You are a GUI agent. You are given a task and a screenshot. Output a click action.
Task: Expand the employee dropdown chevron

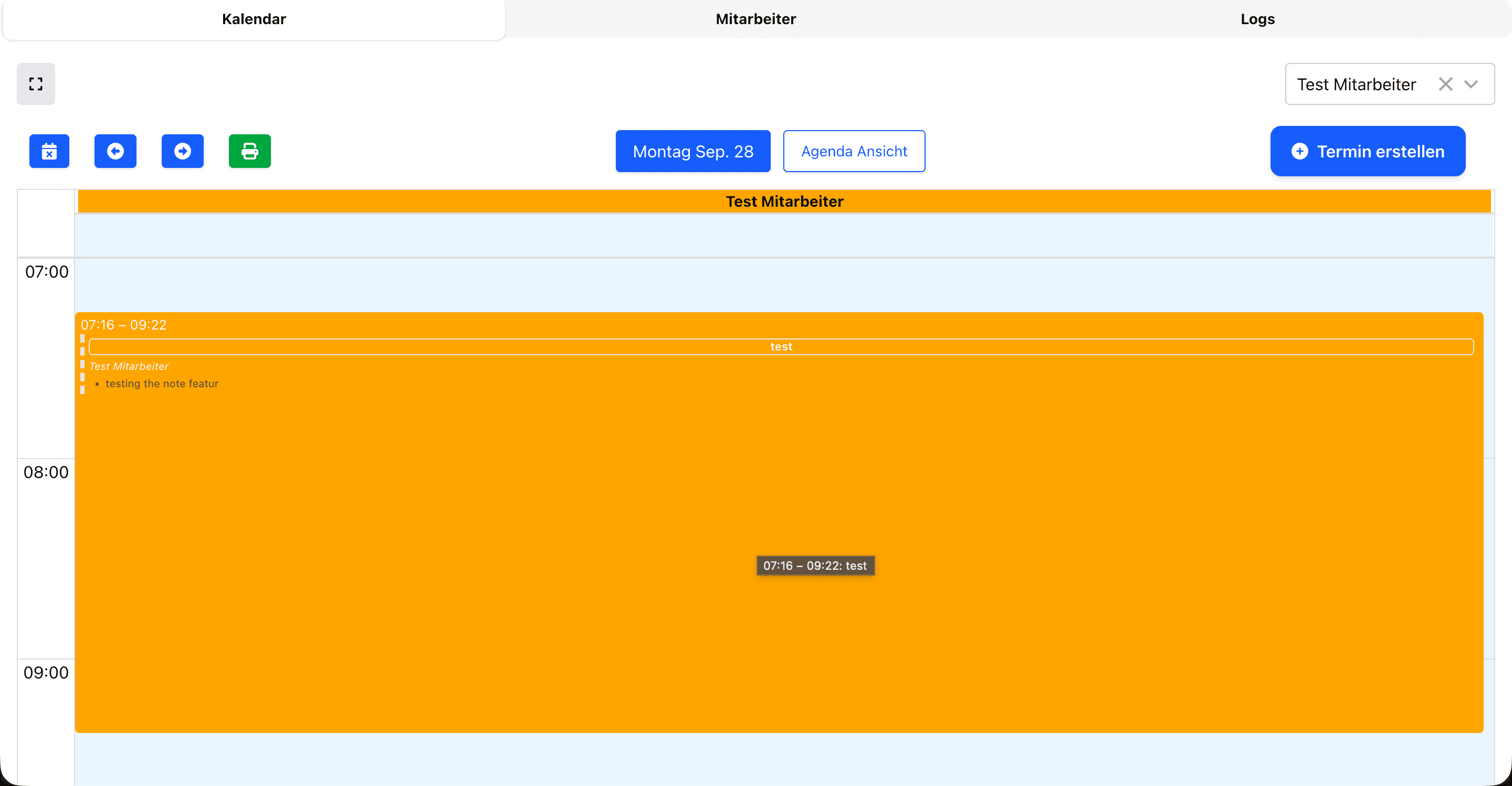(1471, 84)
